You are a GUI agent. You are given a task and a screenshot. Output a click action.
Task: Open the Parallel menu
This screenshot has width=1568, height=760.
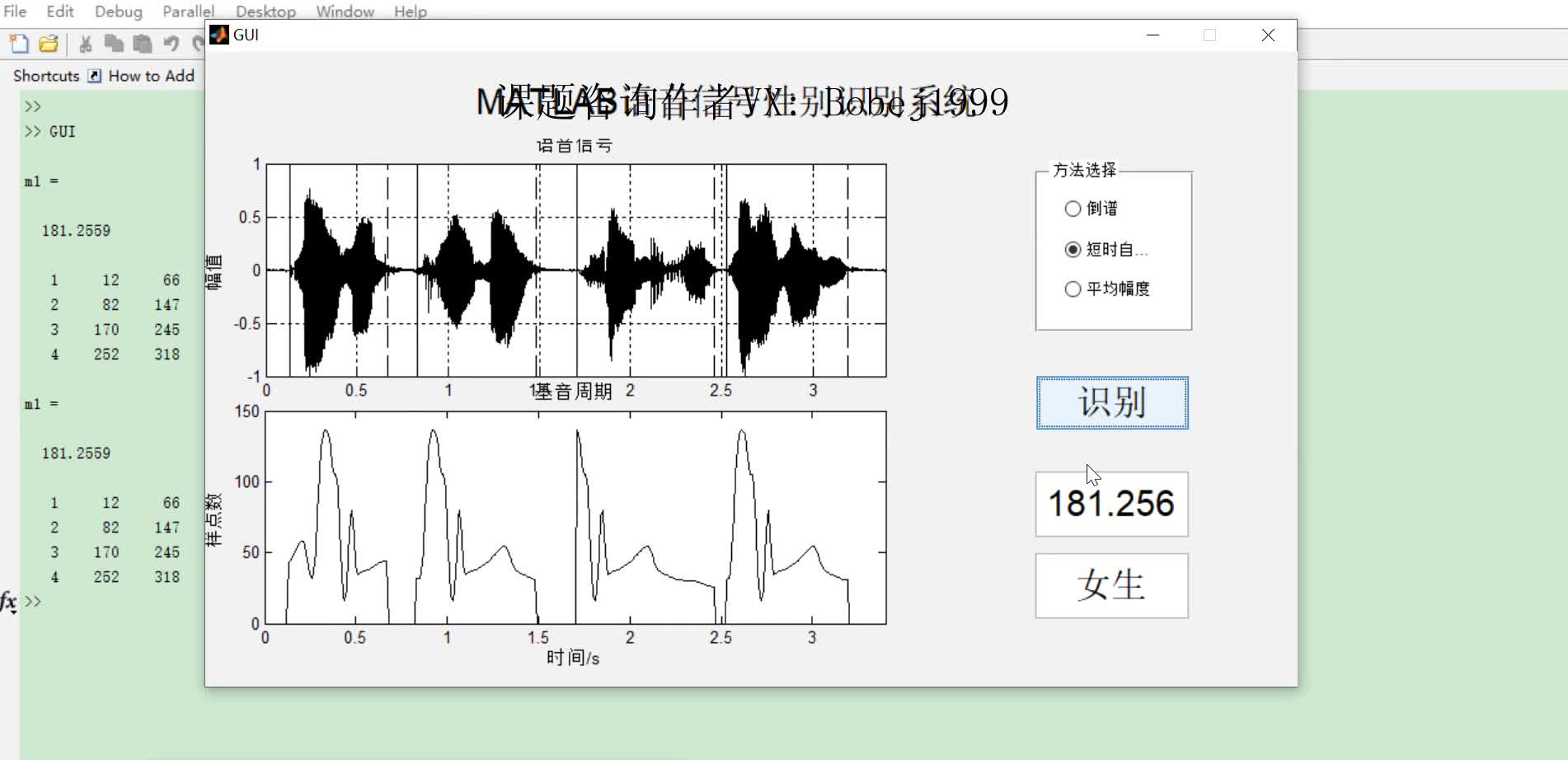click(x=188, y=12)
